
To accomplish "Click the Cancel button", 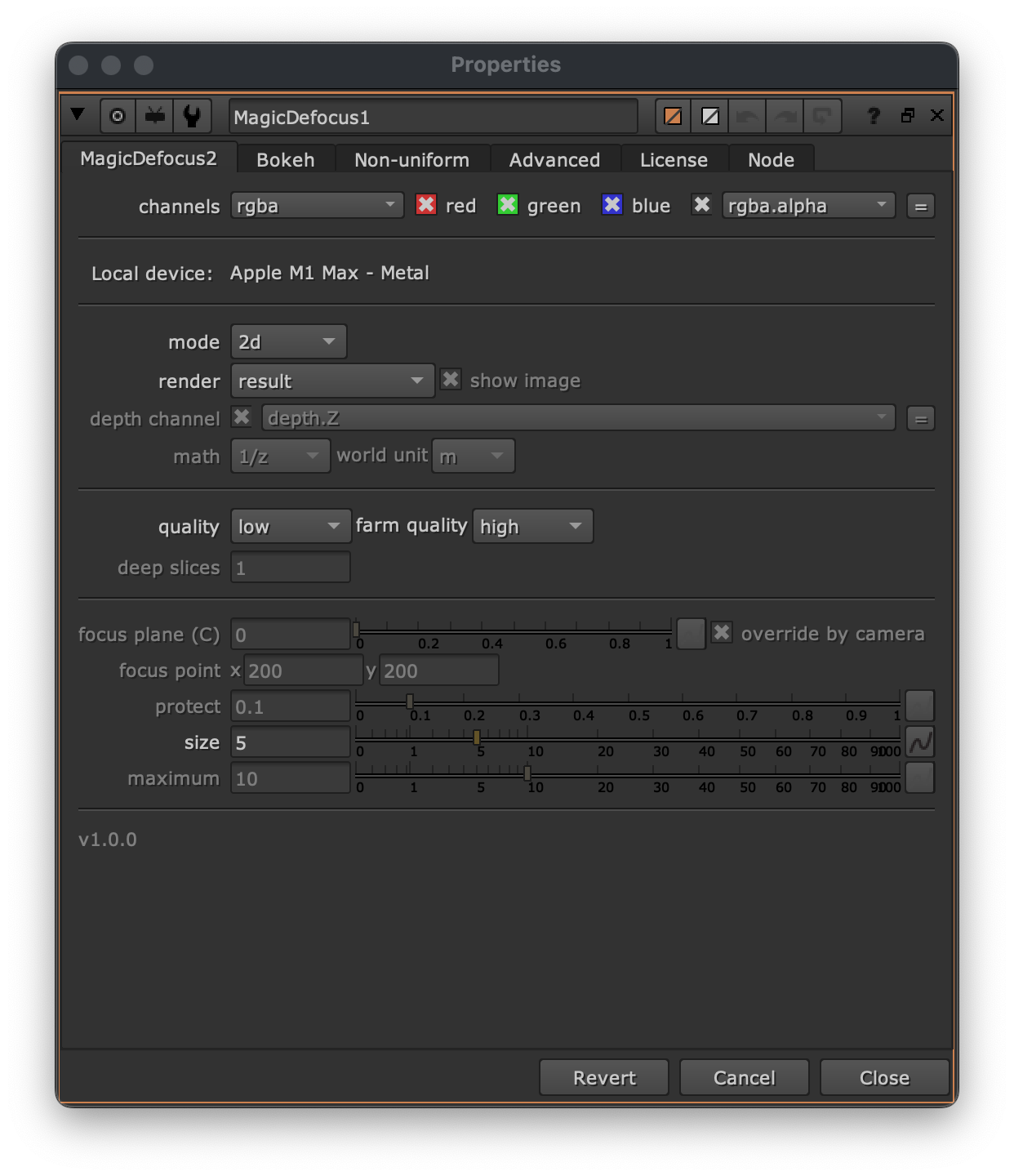I will click(x=744, y=1078).
